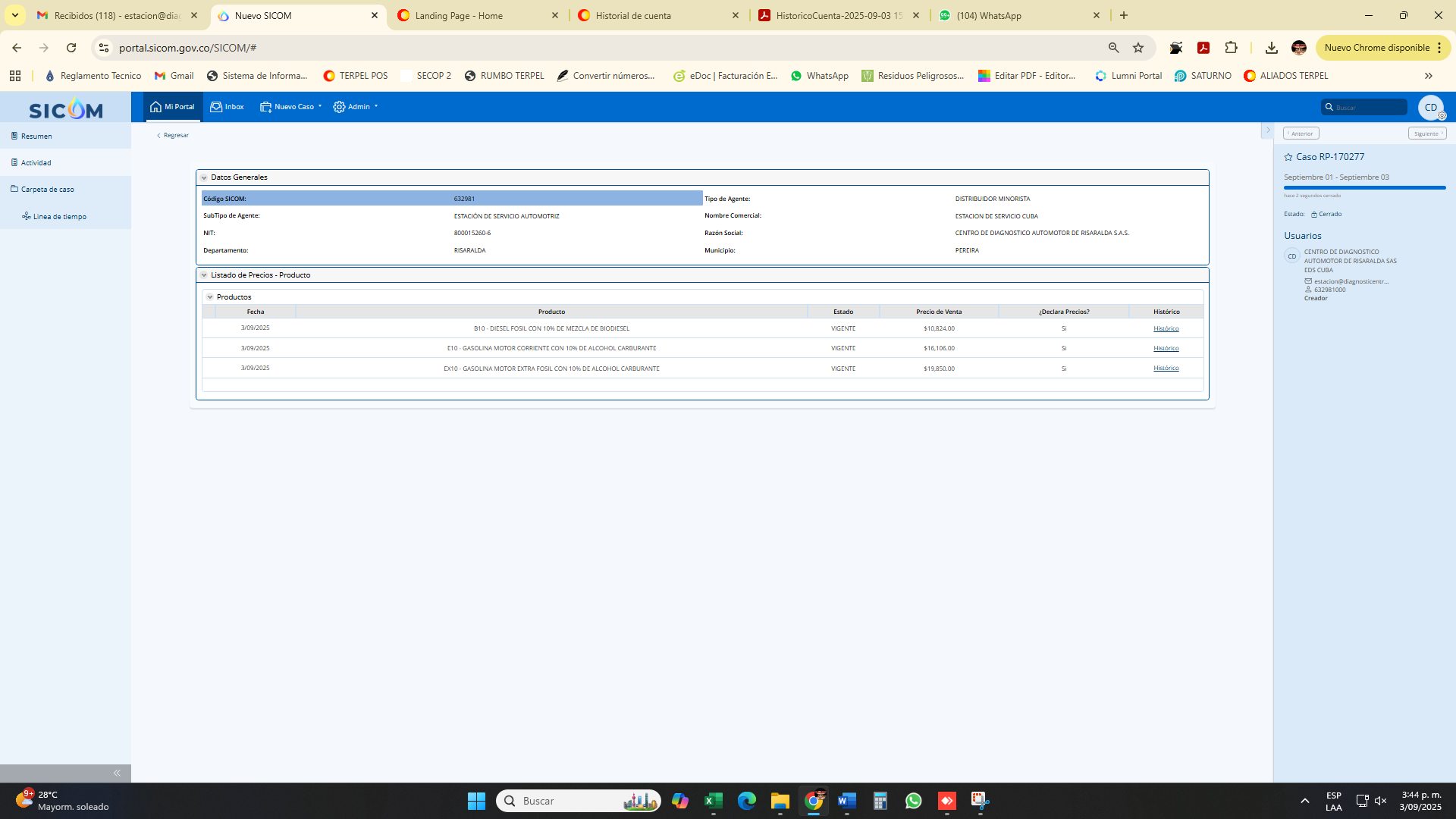Open the Nuevo Caso dropdown menu
The height and width of the screenshot is (819, 1456).
coord(292,107)
